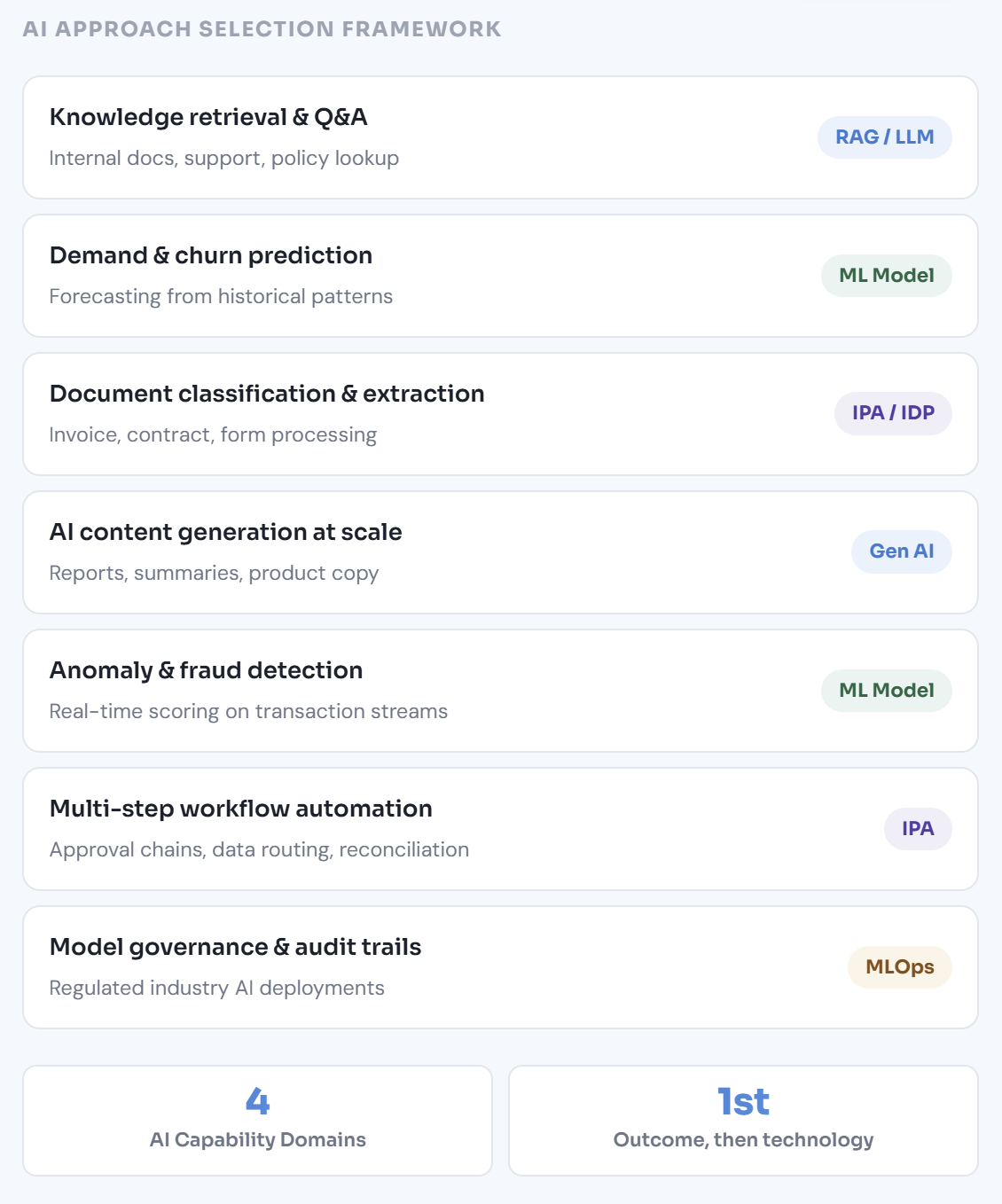
Task: Click Model governance & audit trails heading
Action: tap(236, 947)
